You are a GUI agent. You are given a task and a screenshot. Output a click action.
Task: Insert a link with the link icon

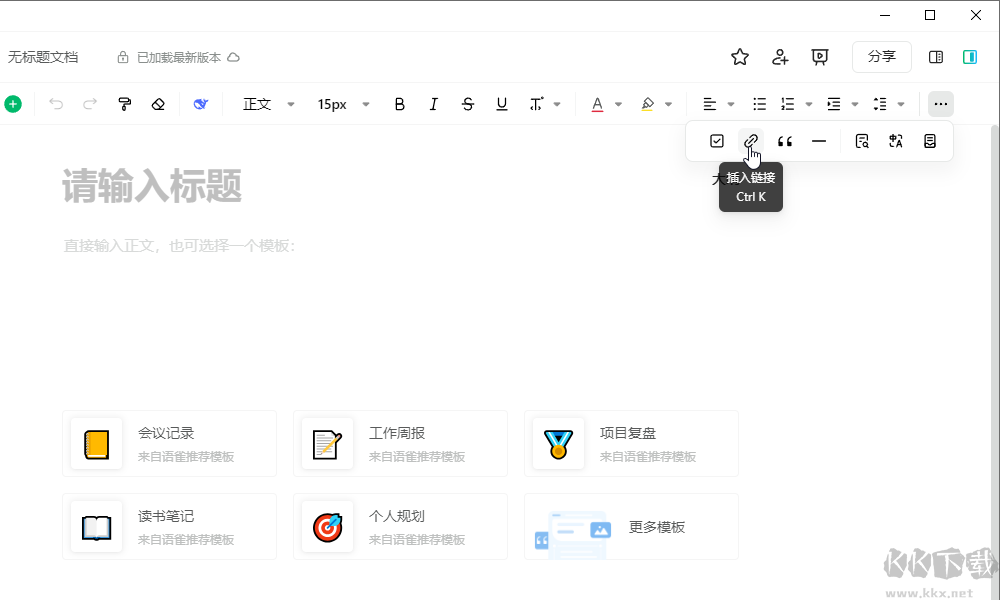click(x=751, y=141)
